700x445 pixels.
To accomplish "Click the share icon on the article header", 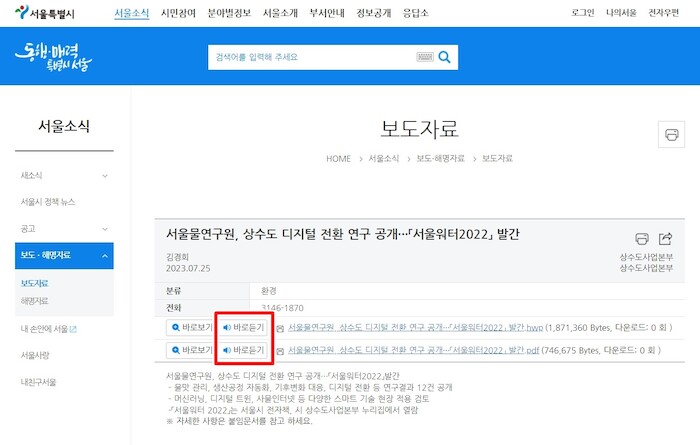I will (666, 239).
